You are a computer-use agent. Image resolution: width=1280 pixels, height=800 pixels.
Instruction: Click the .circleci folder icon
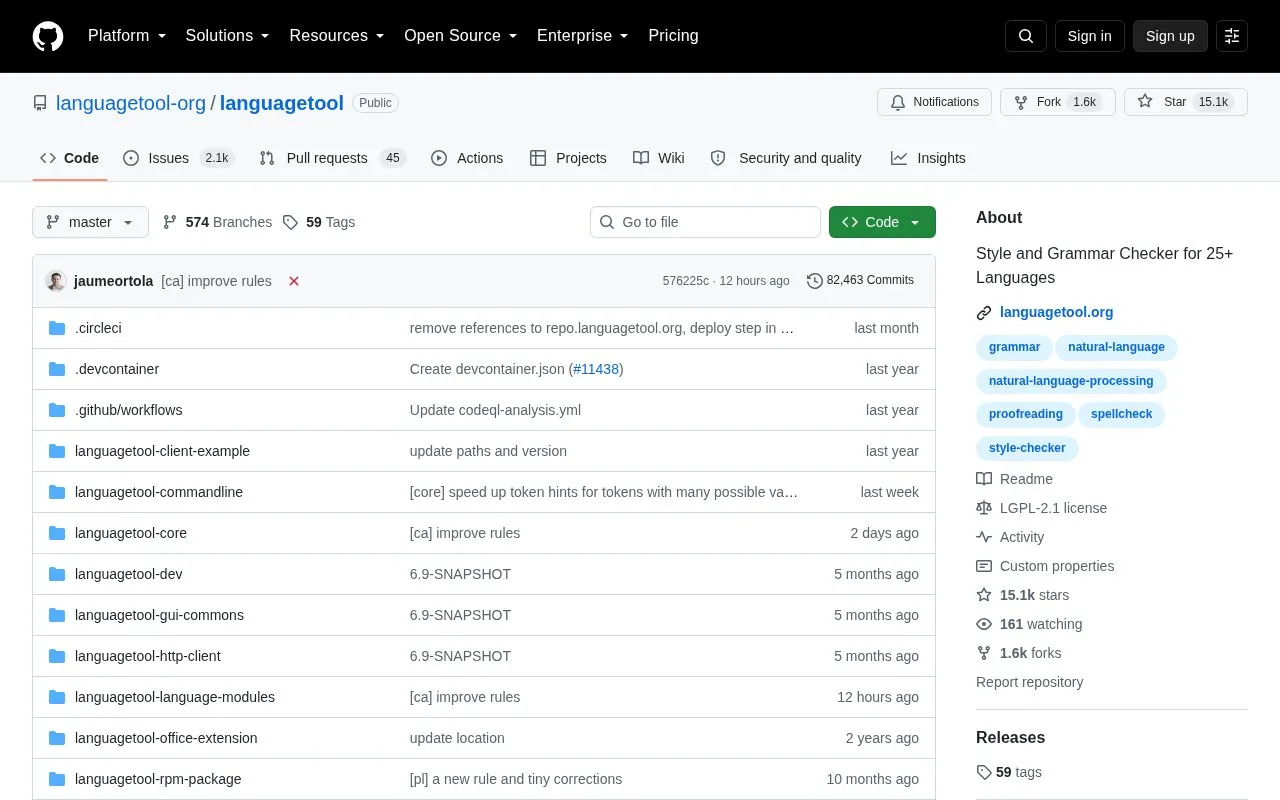[x=57, y=328]
